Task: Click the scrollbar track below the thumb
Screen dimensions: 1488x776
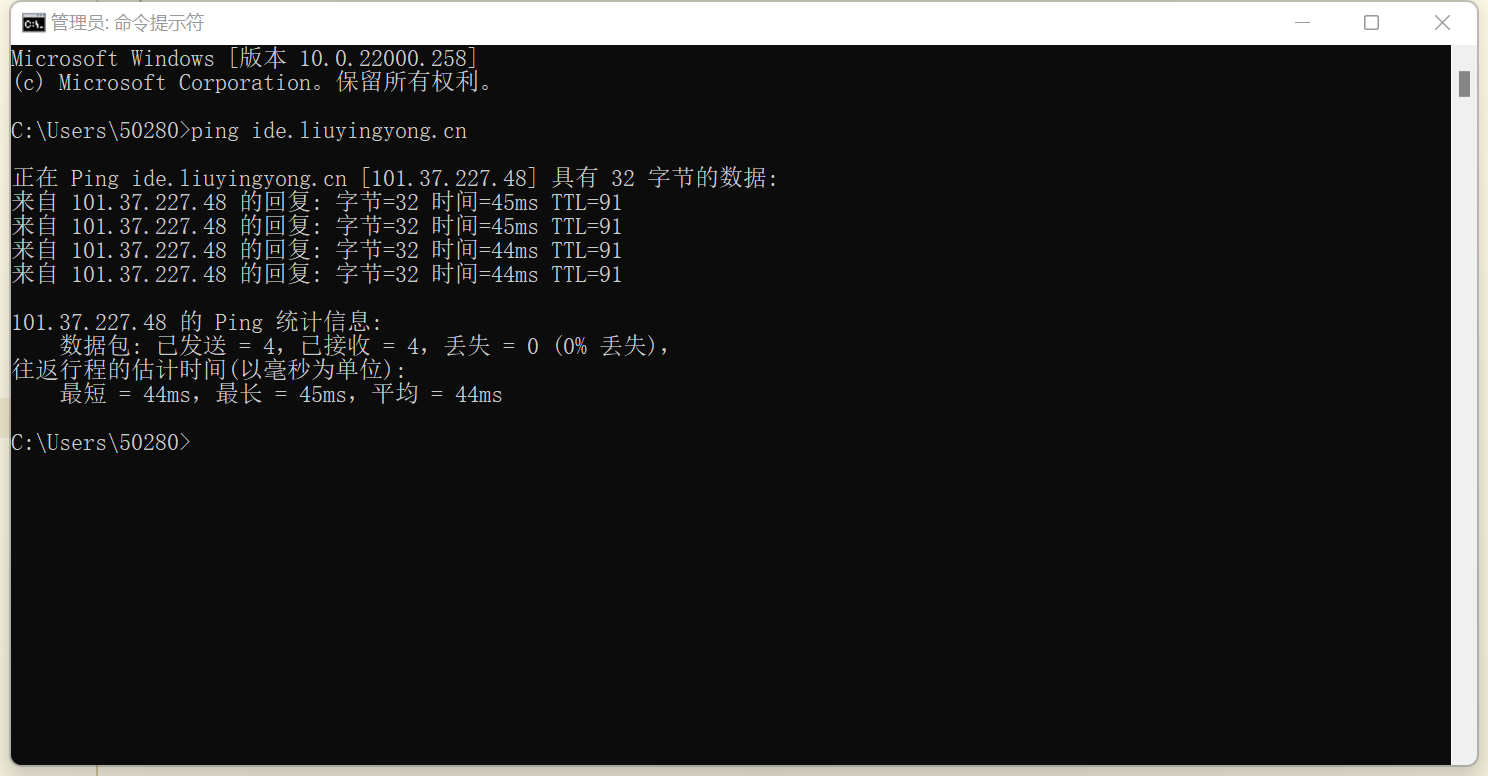Action: click(1464, 430)
